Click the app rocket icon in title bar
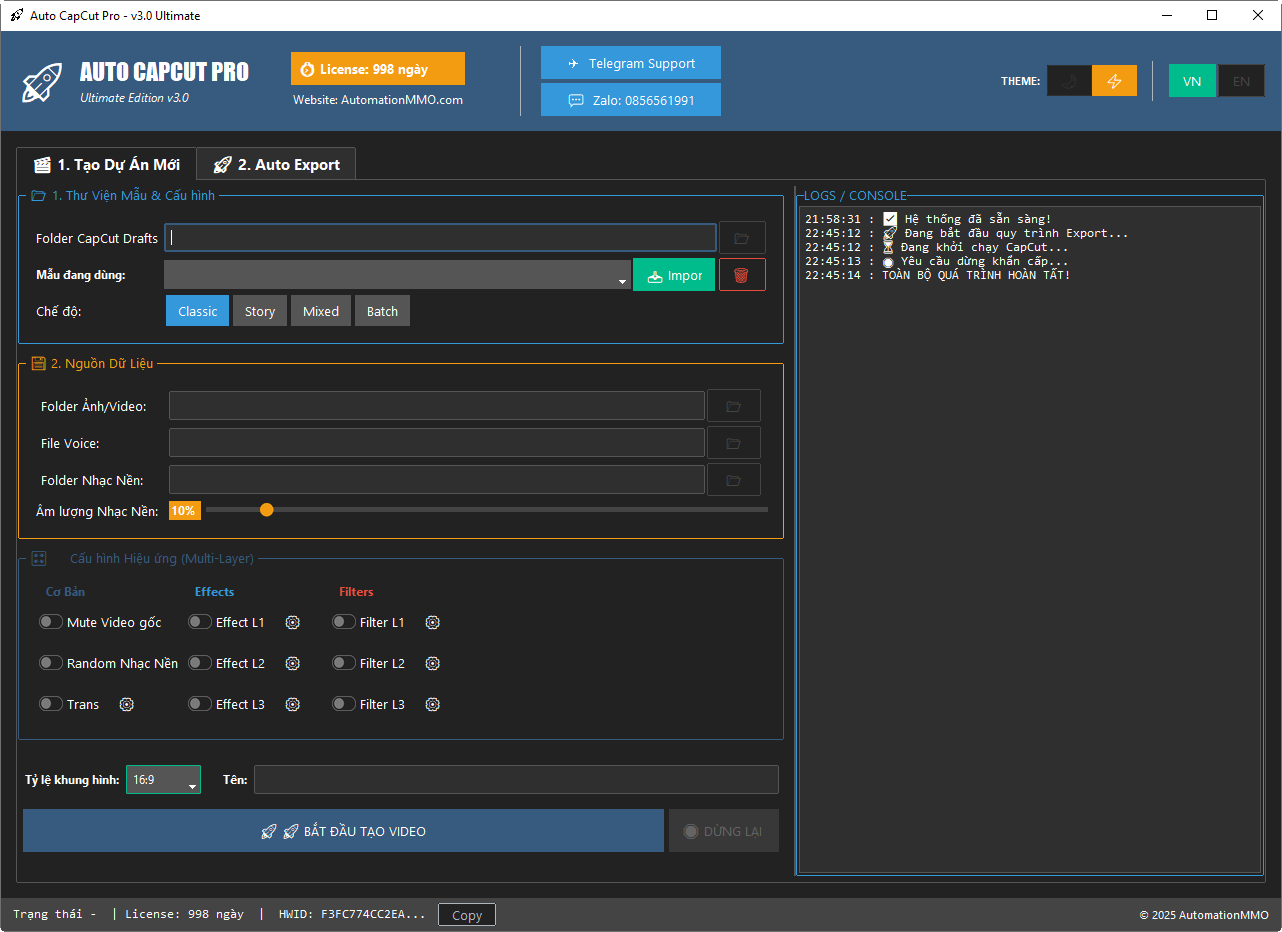Screen dimensions: 1282x932 [x=16, y=15]
